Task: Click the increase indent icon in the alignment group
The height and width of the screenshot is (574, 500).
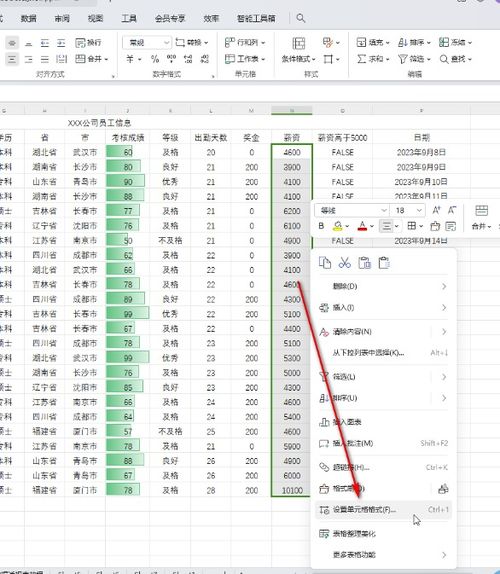Action: point(61,43)
